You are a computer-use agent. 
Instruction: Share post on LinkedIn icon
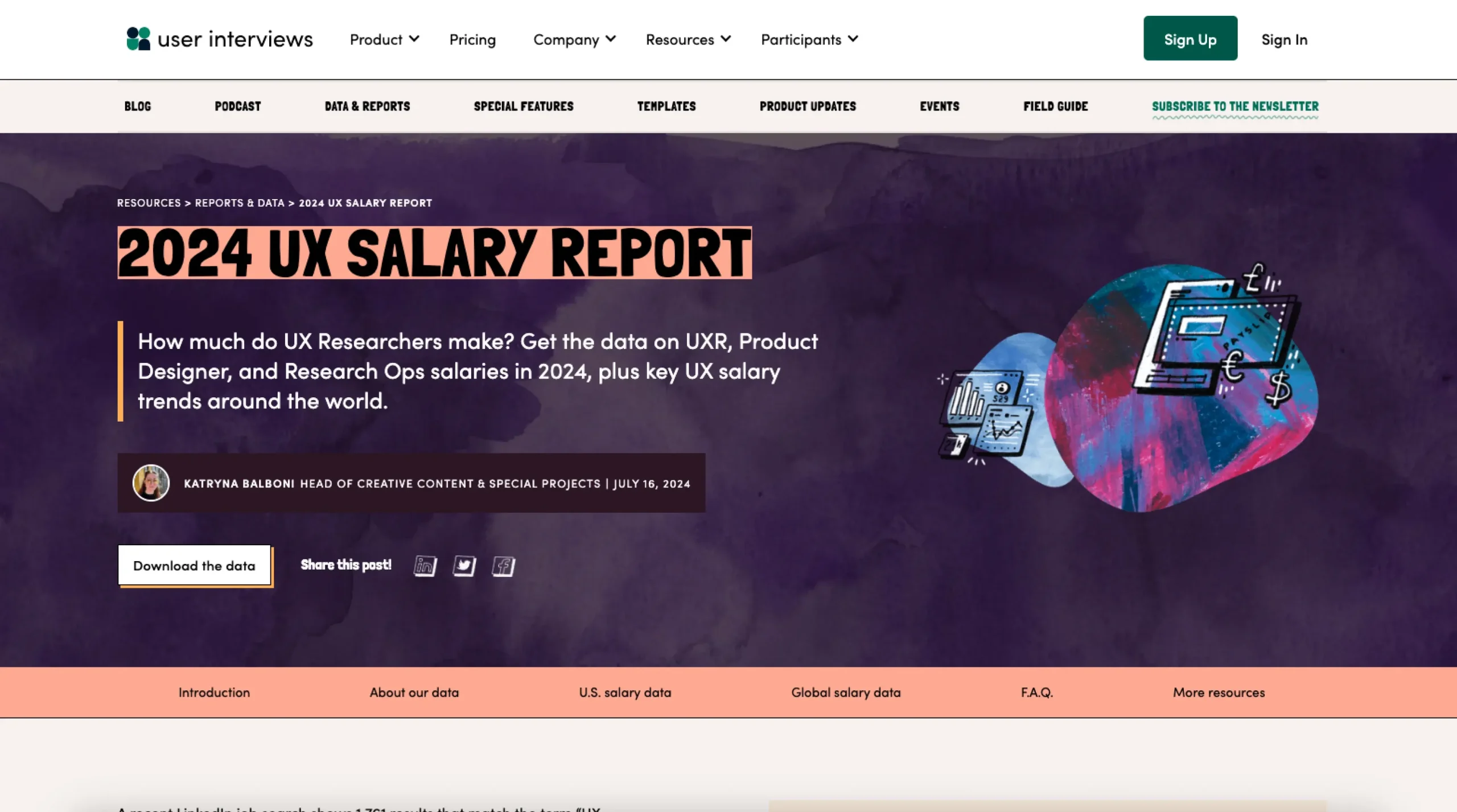[x=425, y=566]
